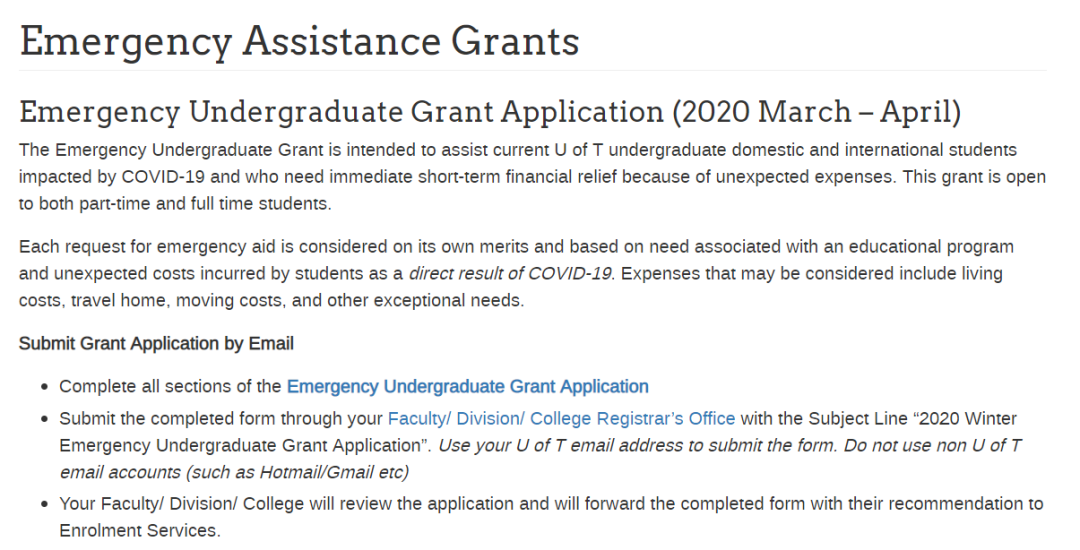Open Faculty/ Division/ College Registrar's Office link
The width and height of the screenshot is (1080, 550).
click(x=561, y=419)
